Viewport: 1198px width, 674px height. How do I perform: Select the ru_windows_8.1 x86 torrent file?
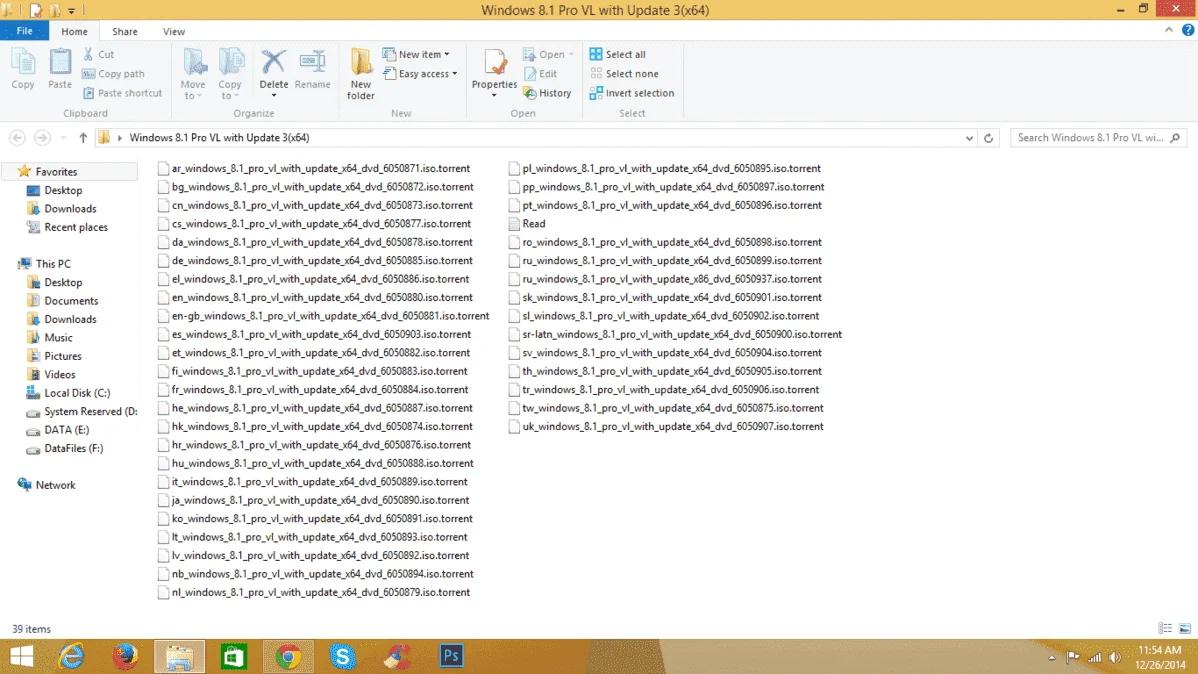point(665,279)
